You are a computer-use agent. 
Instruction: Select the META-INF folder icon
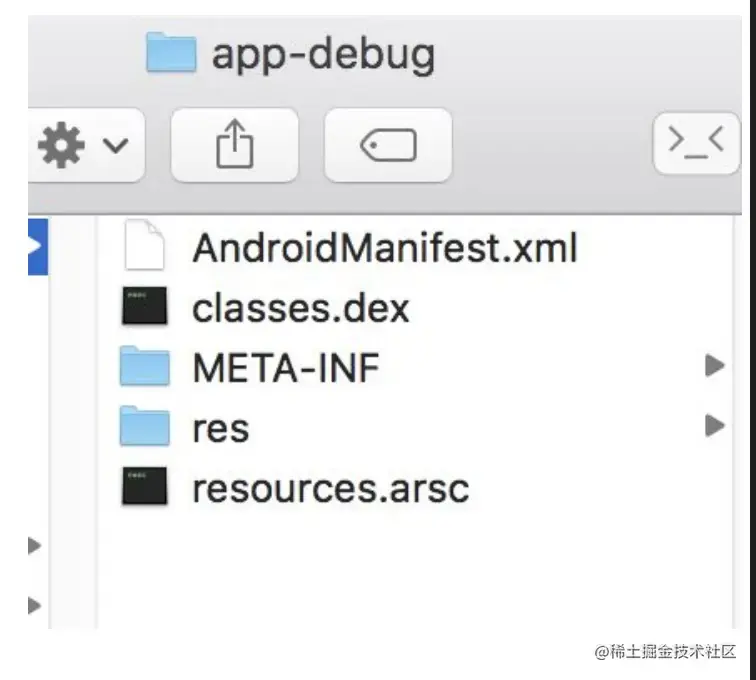click(145, 366)
